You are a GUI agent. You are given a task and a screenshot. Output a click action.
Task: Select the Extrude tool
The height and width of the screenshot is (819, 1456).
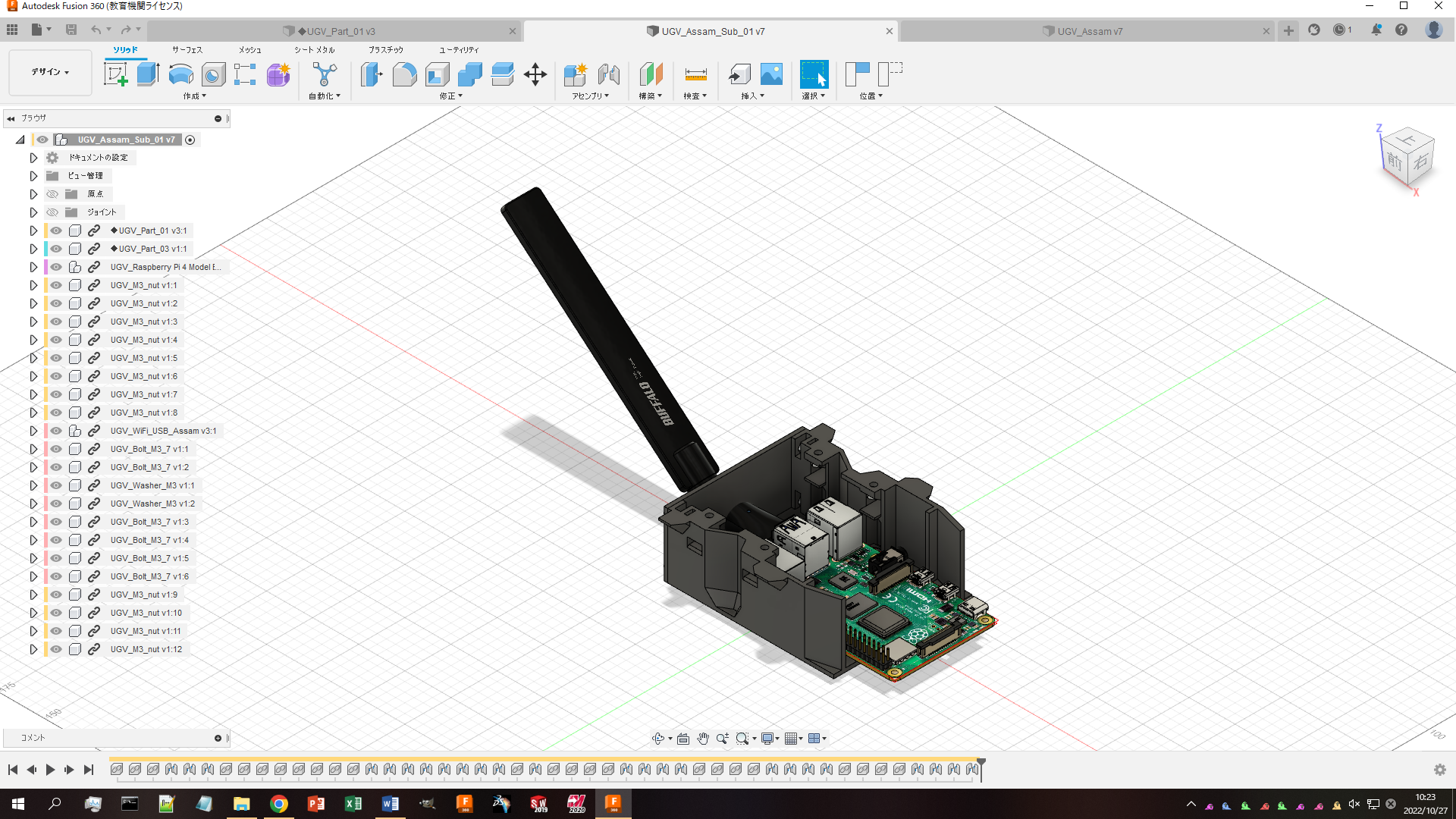click(148, 74)
